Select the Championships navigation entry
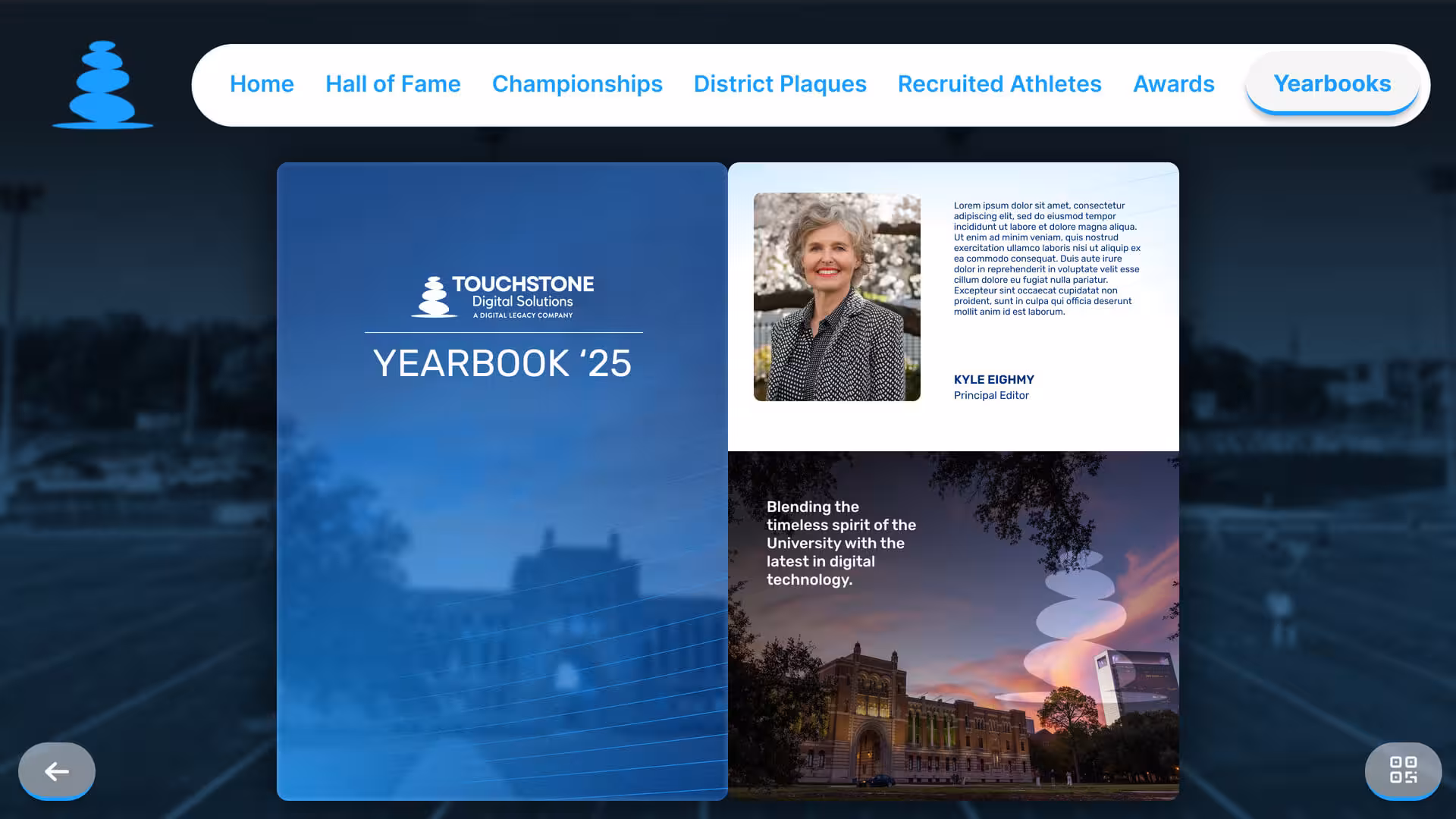This screenshot has width=1456, height=819. coord(577,84)
